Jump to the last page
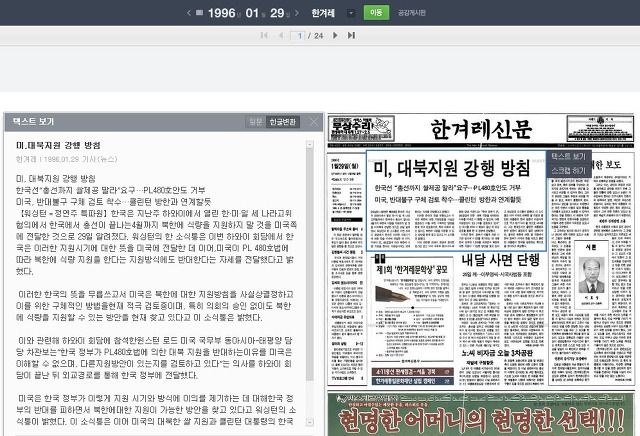640x436 pixels. tap(351, 36)
